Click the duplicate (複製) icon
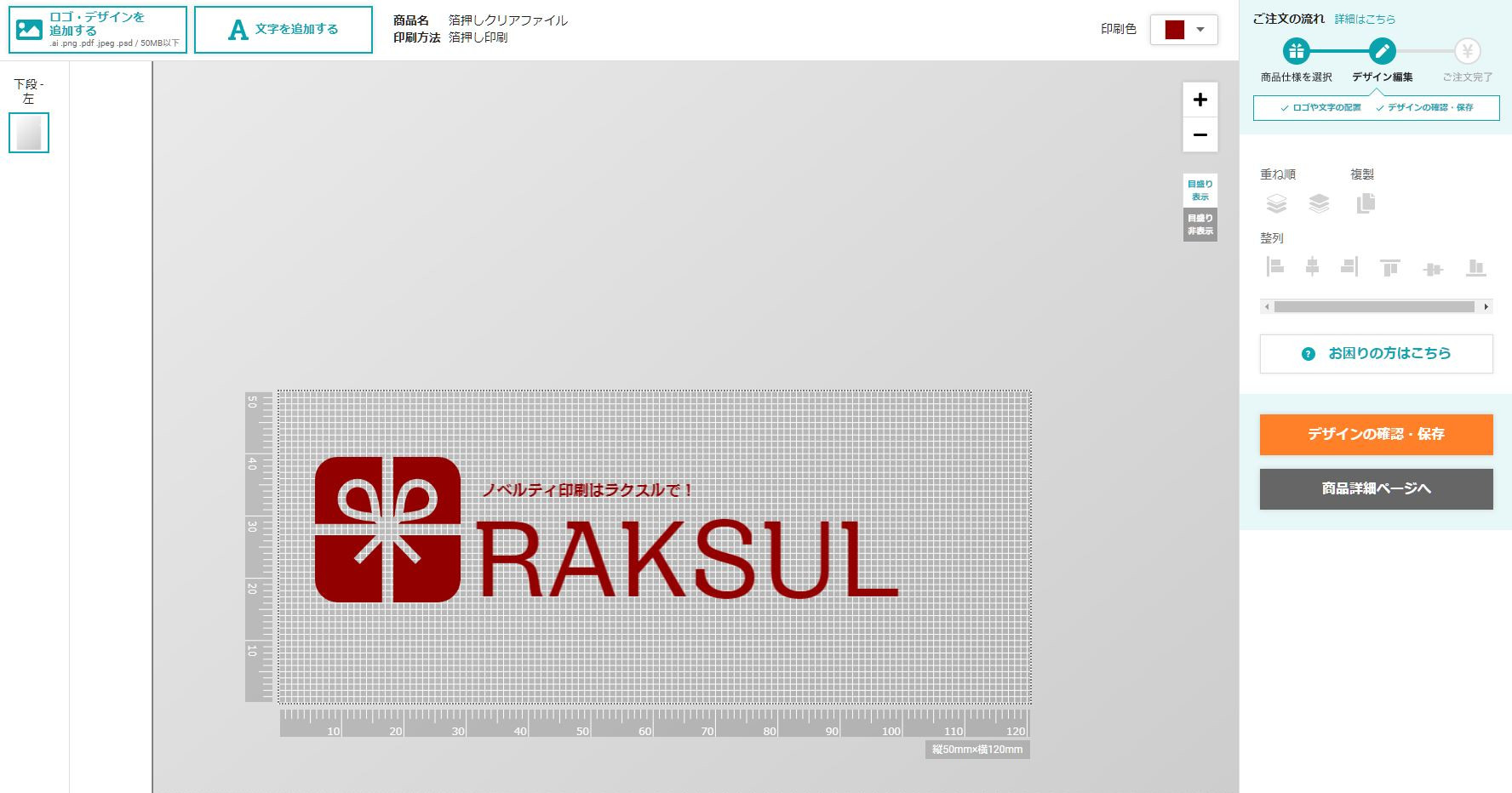 coord(1366,203)
